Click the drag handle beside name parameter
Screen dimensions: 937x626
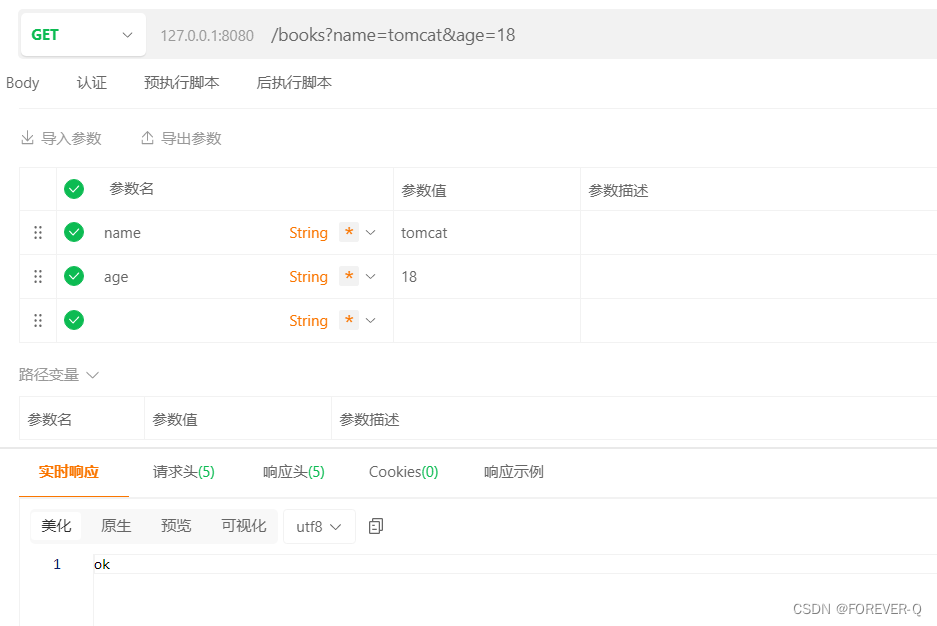pyautogui.click(x=37, y=232)
